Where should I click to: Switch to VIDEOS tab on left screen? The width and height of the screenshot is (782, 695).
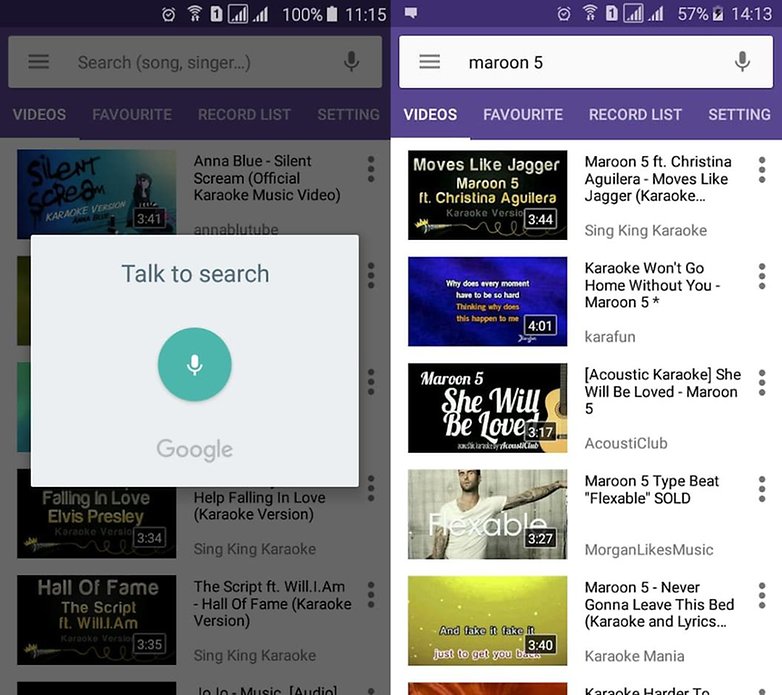(x=39, y=115)
